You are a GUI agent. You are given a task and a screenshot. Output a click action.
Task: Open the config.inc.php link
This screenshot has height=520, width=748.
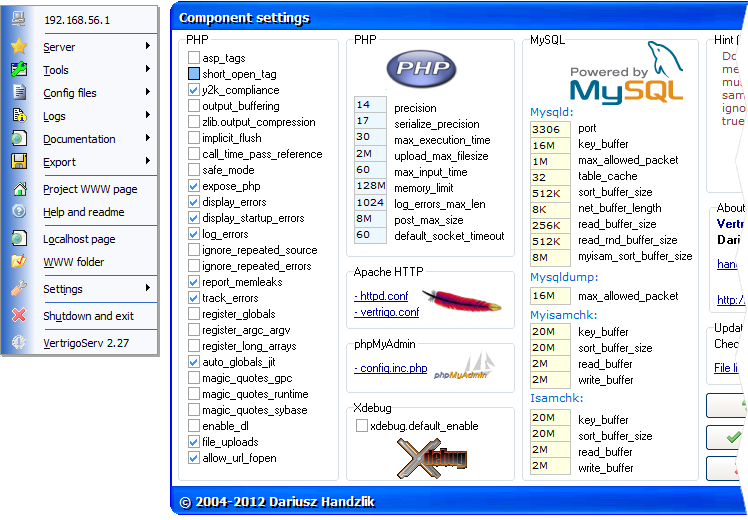coord(391,368)
